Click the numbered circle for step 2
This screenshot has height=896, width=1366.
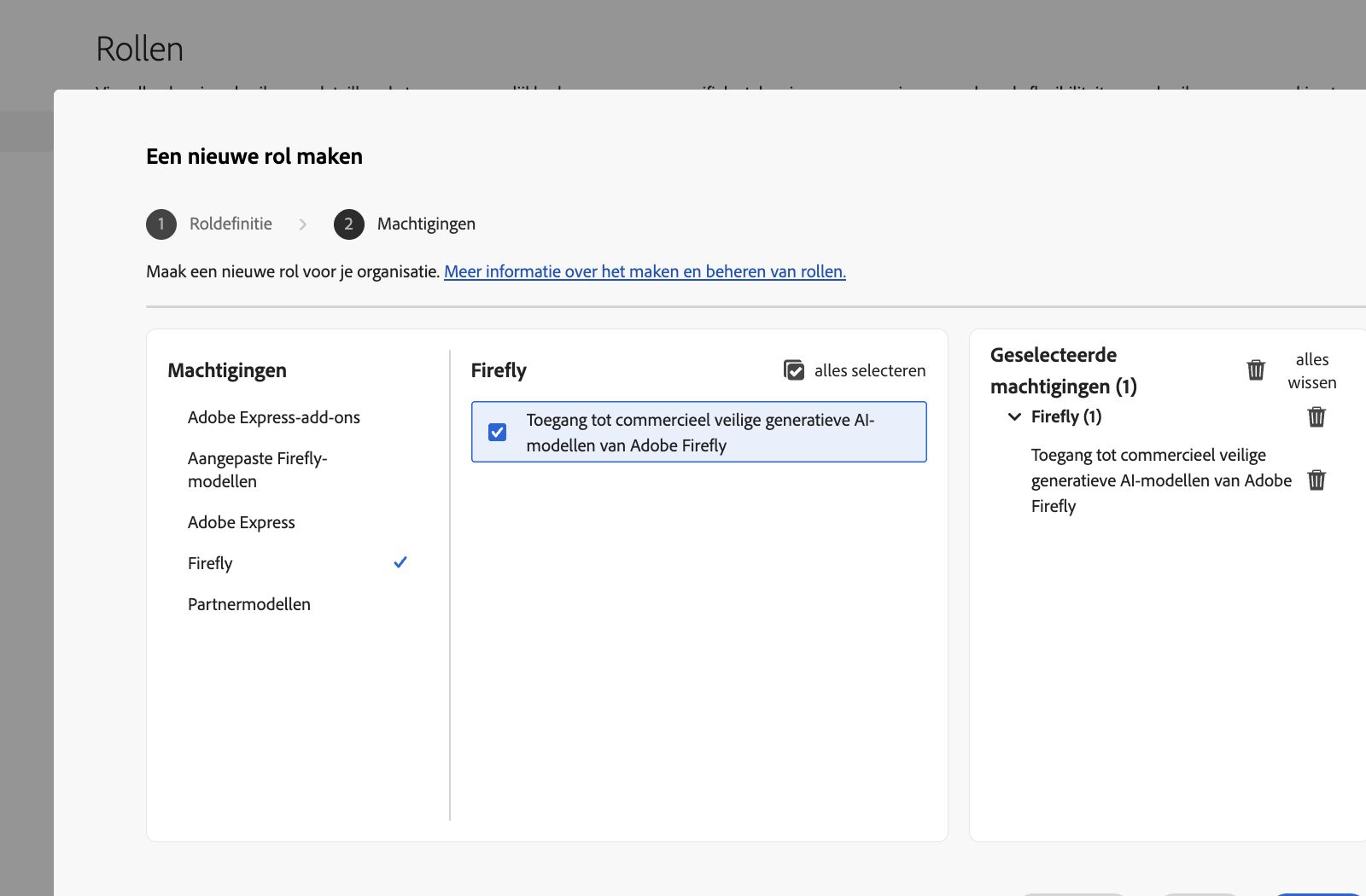coord(348,224)
